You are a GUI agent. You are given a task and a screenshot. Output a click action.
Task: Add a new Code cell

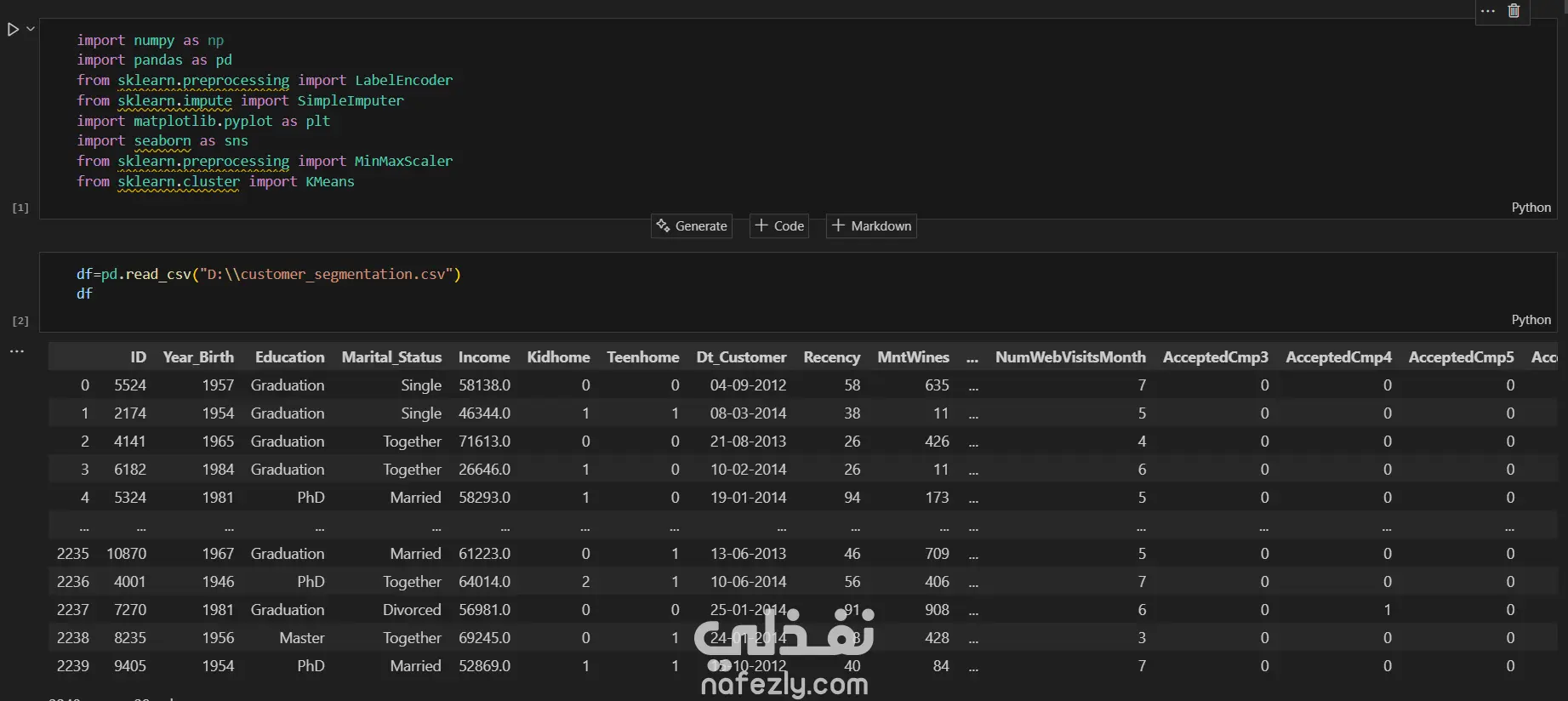tap(779, 226)
